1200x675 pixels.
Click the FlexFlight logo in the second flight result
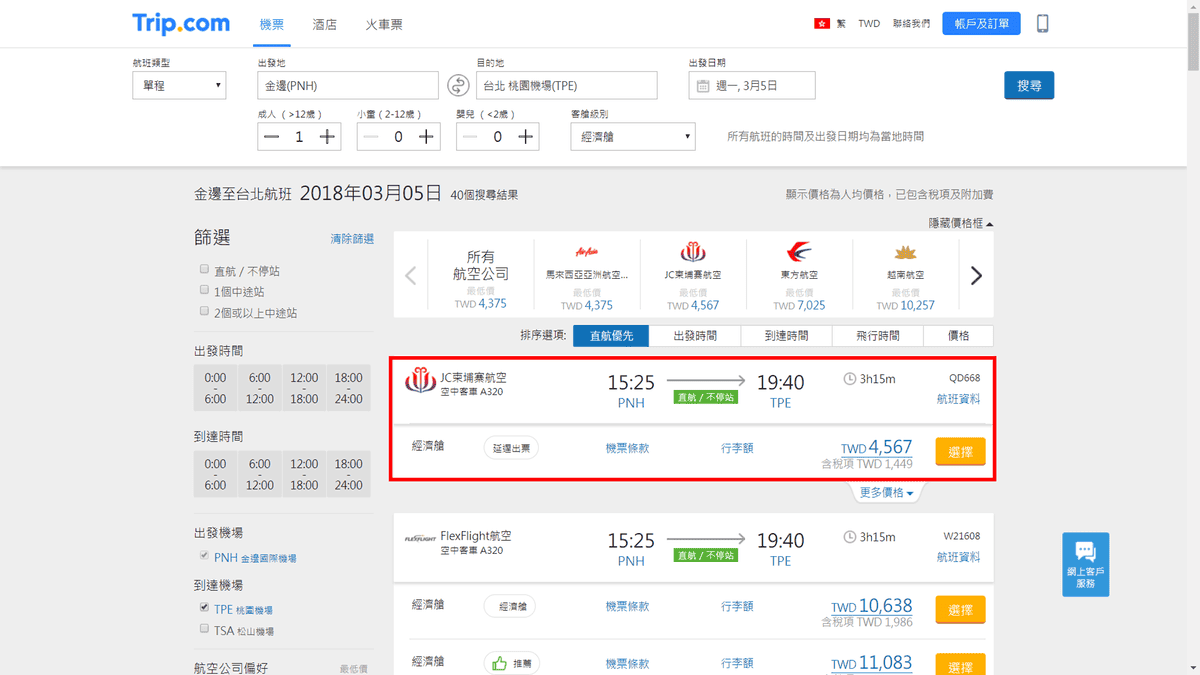(420, 538)
